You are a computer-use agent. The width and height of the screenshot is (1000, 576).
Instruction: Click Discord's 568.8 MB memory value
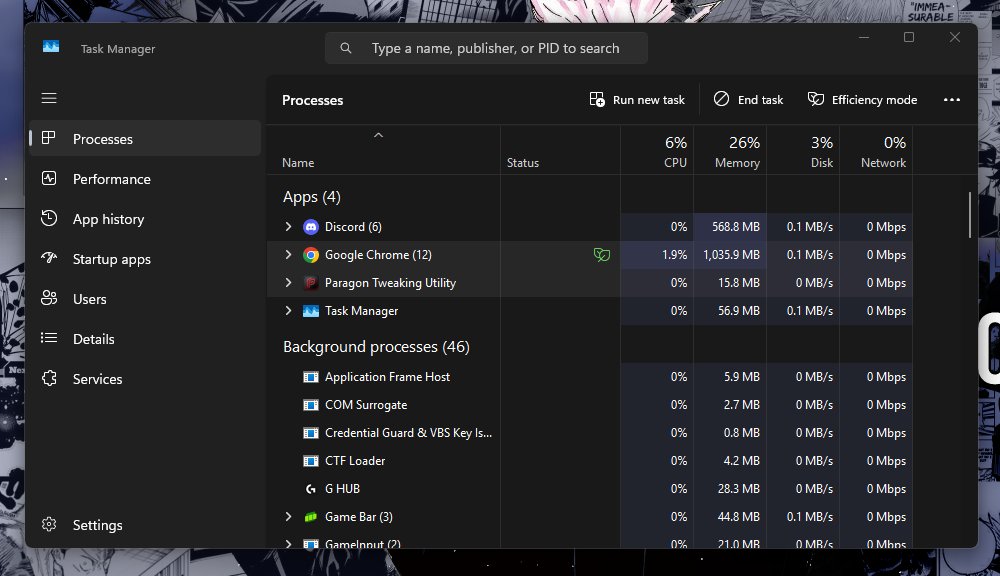click(x=736, y=227)
